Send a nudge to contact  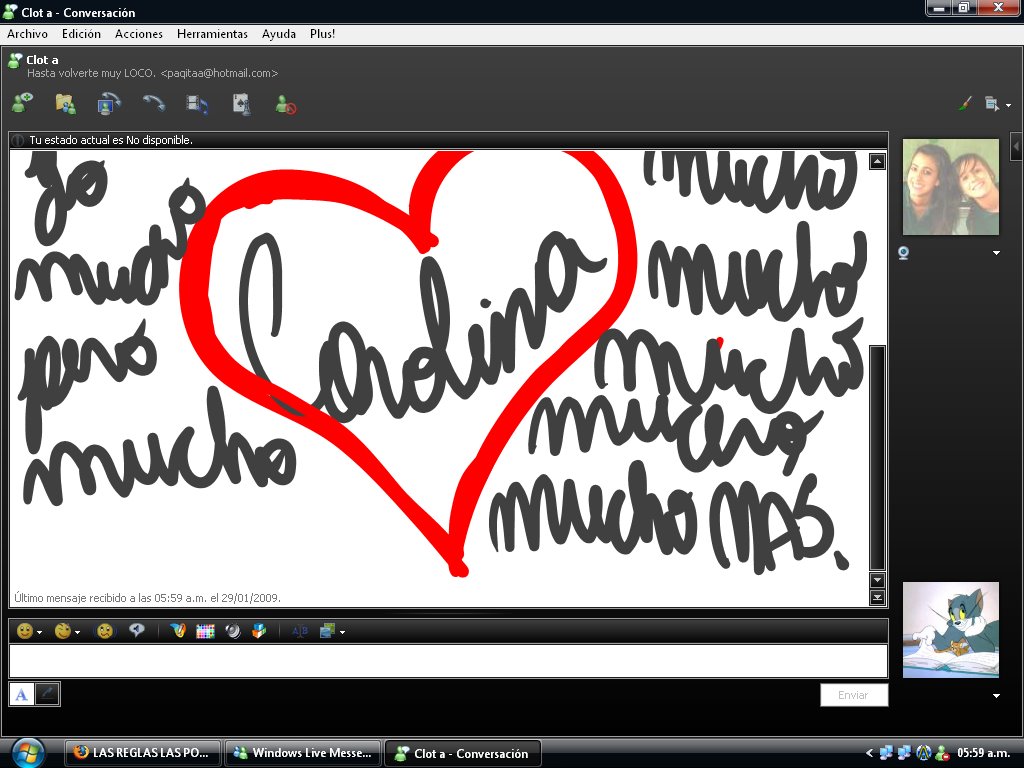point(104,631)
